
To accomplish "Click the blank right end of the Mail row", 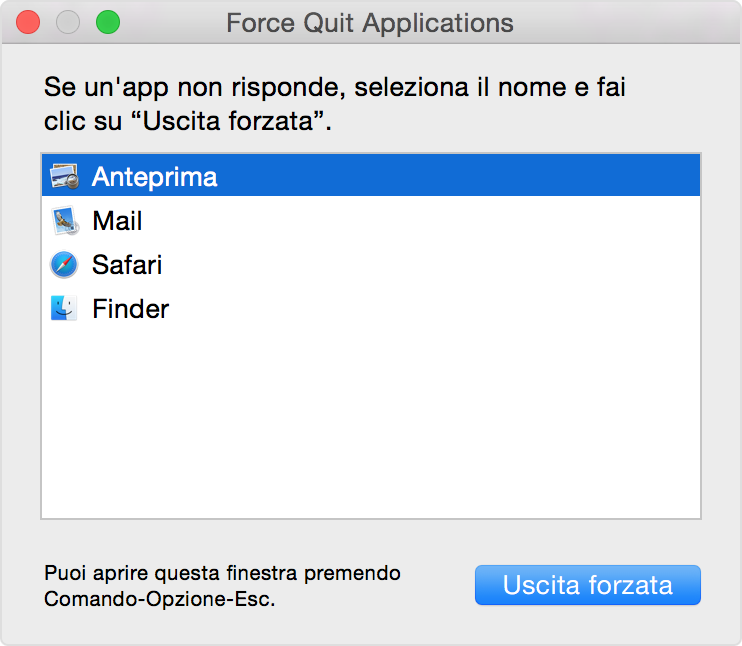I will [x=600, y=221].
